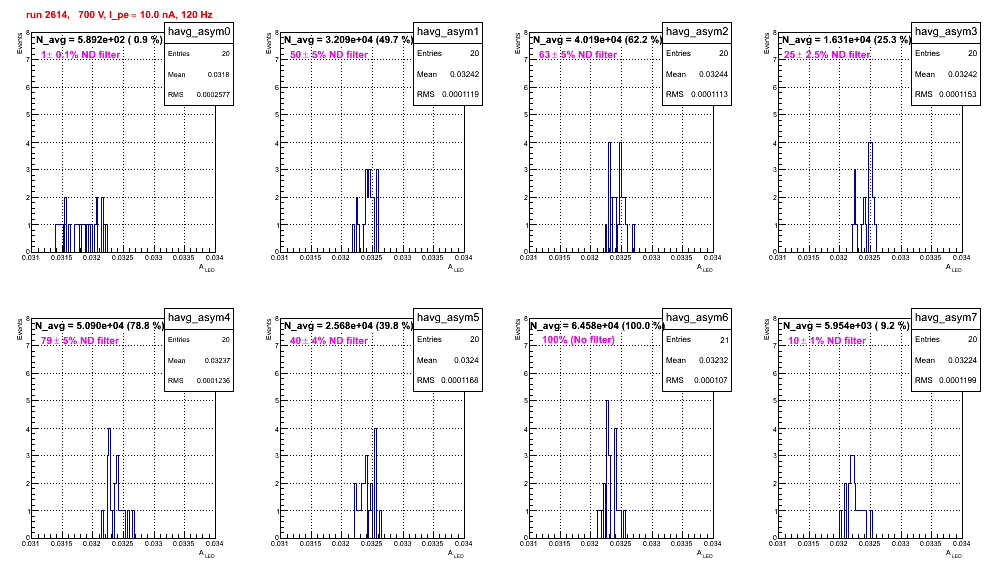Click RMS 0.0001153 in havg_asym3 stats
This screenshot has width=996, height=572.
pyautogui.click(x=946, y=95)
